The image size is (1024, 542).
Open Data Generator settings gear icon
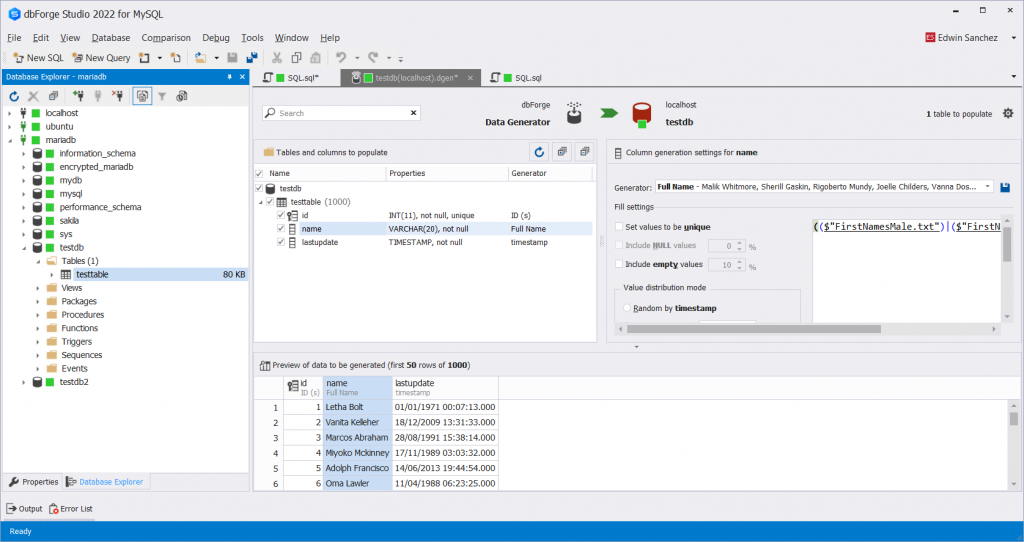1008,114
